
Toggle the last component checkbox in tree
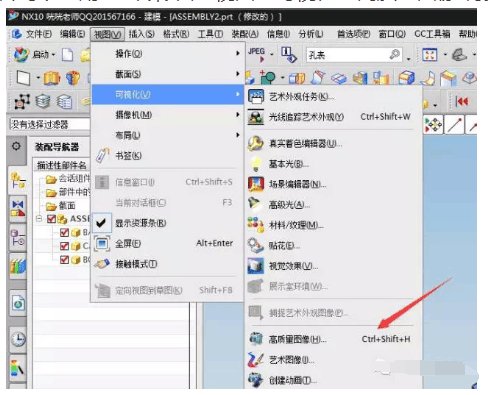[x=64, y=260]
